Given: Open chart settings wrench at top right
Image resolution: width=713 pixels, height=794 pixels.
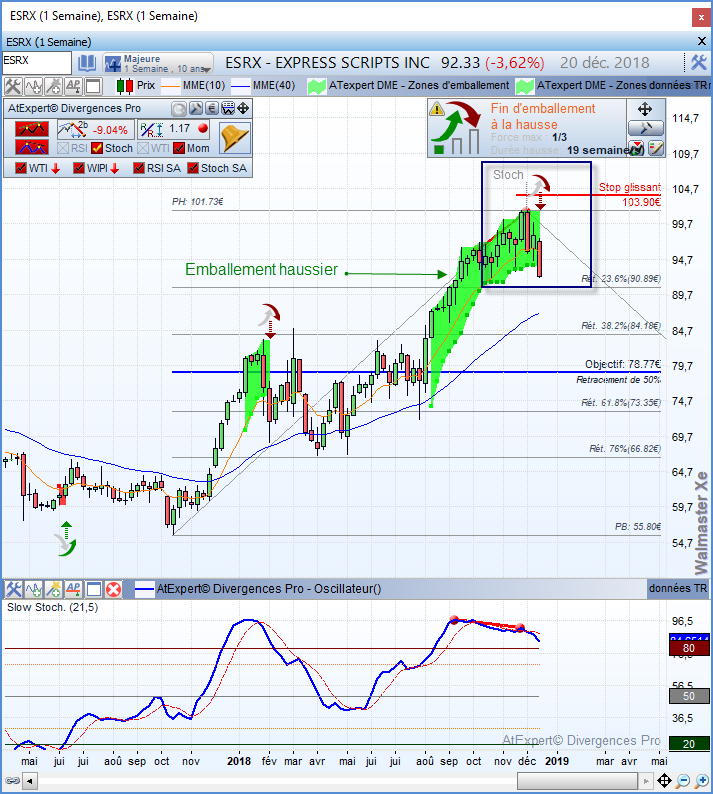Looking at the screenshot, I should [699, 62].
